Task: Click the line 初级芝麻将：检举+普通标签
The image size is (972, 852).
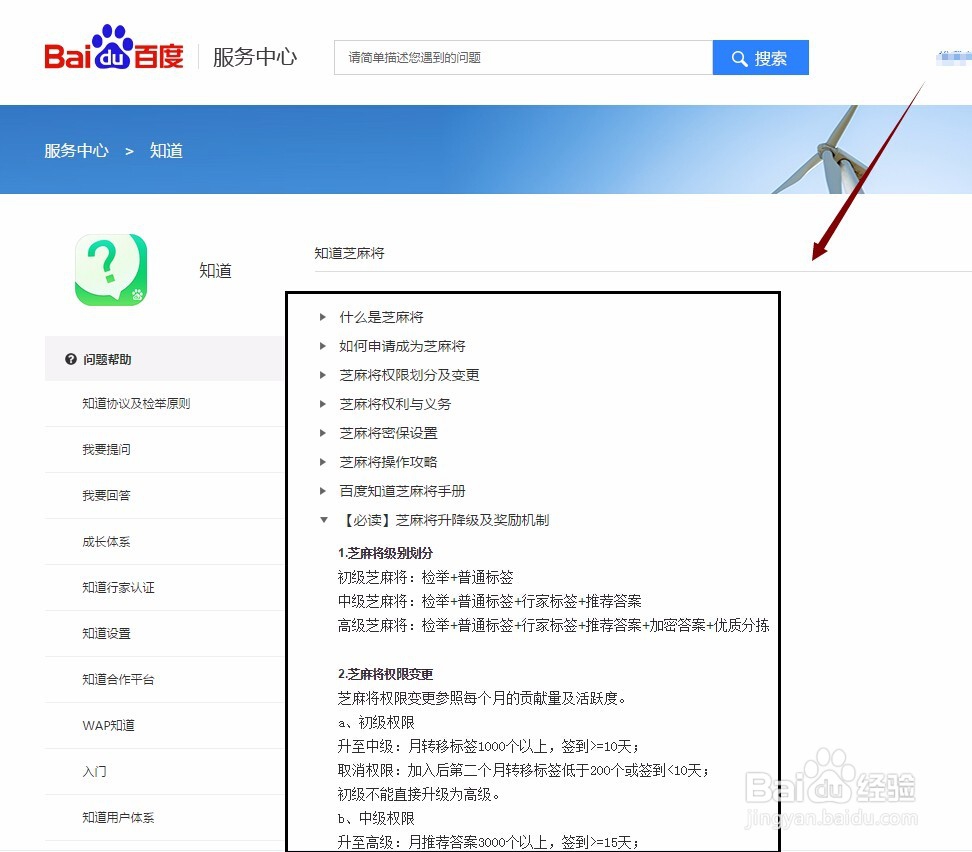Action: (426, 577)
